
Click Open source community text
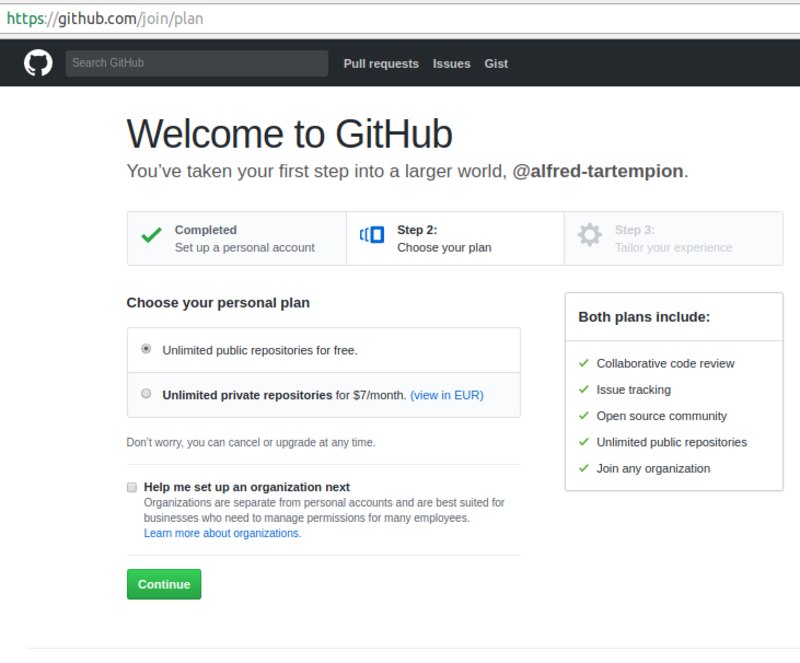[661, 416]
